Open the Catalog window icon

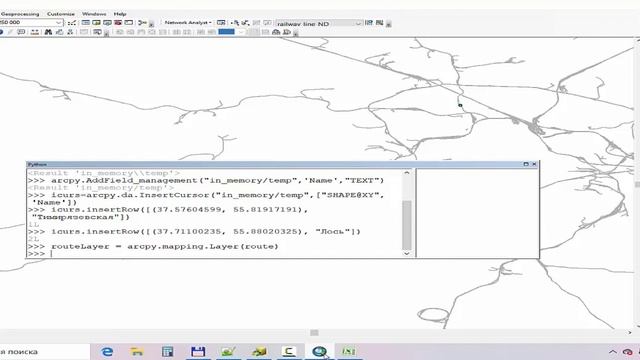tap(96, 22)
